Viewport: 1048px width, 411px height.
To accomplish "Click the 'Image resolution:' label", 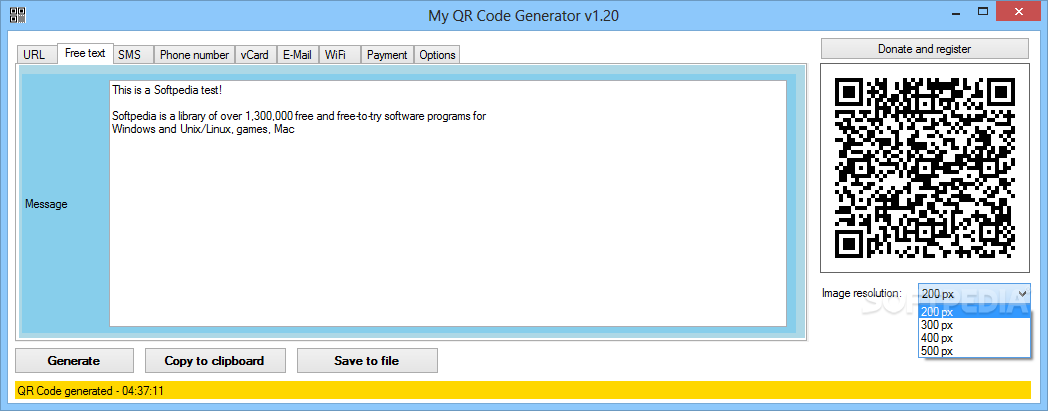I will pos(862,293).
